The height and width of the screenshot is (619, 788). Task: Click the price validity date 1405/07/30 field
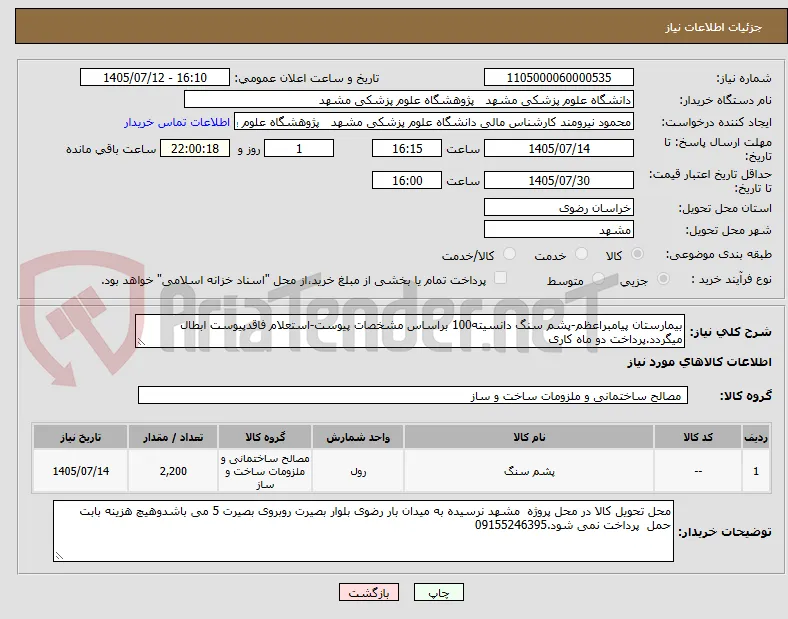point(558,180)
